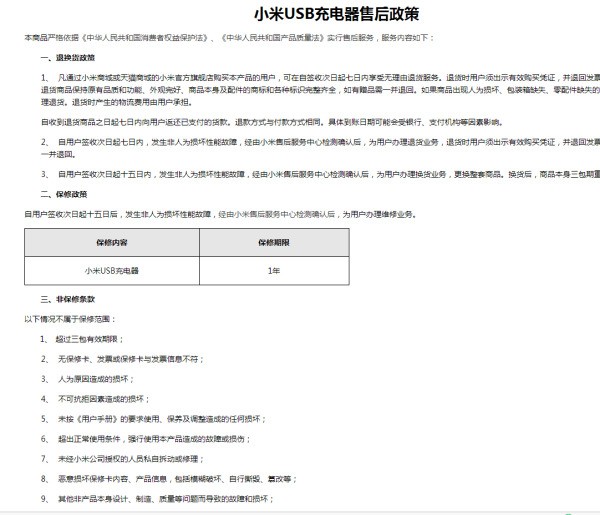Click return clause 1 starting 凡通过小米商城

(320, 90)
